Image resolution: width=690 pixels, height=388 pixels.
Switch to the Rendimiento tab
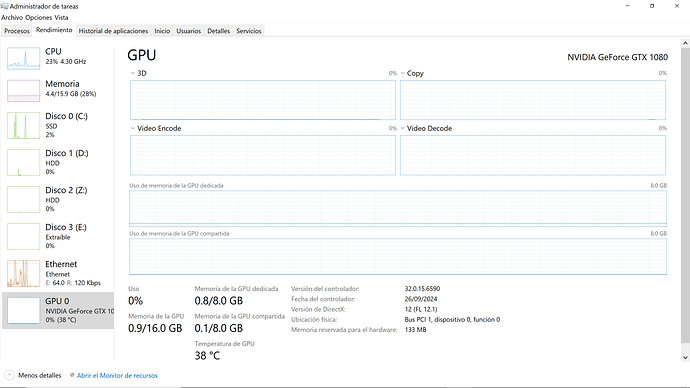point(54,30)
